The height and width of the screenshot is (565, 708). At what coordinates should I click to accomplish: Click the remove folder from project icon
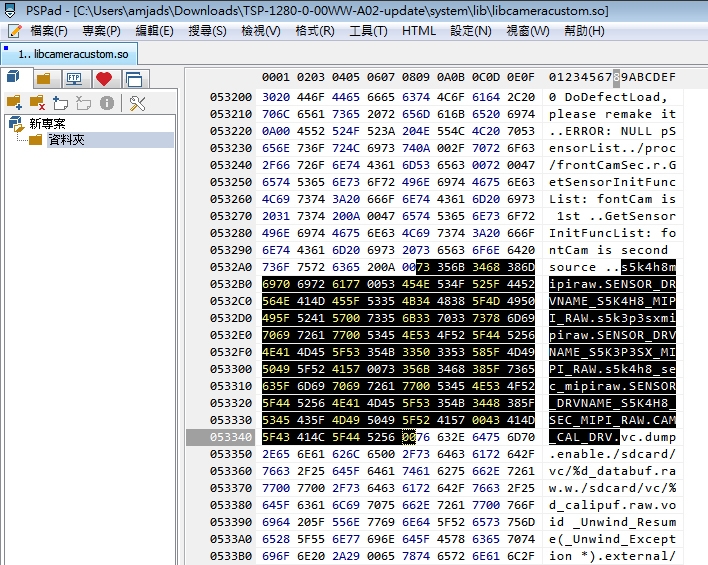point(37,103)
